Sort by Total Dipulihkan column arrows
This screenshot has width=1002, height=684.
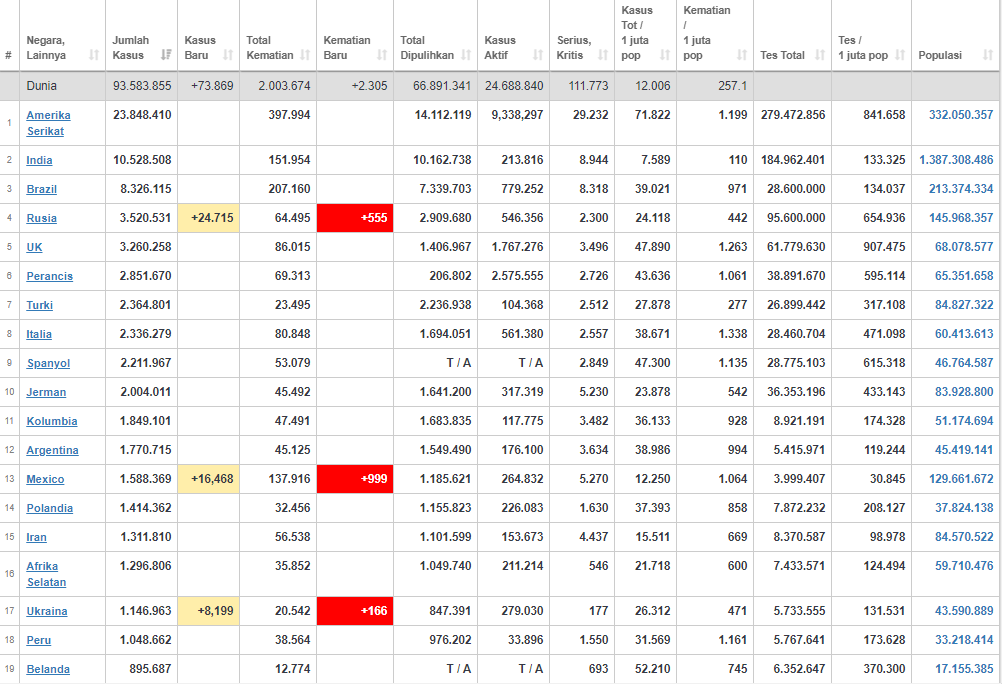pos(466,55)
